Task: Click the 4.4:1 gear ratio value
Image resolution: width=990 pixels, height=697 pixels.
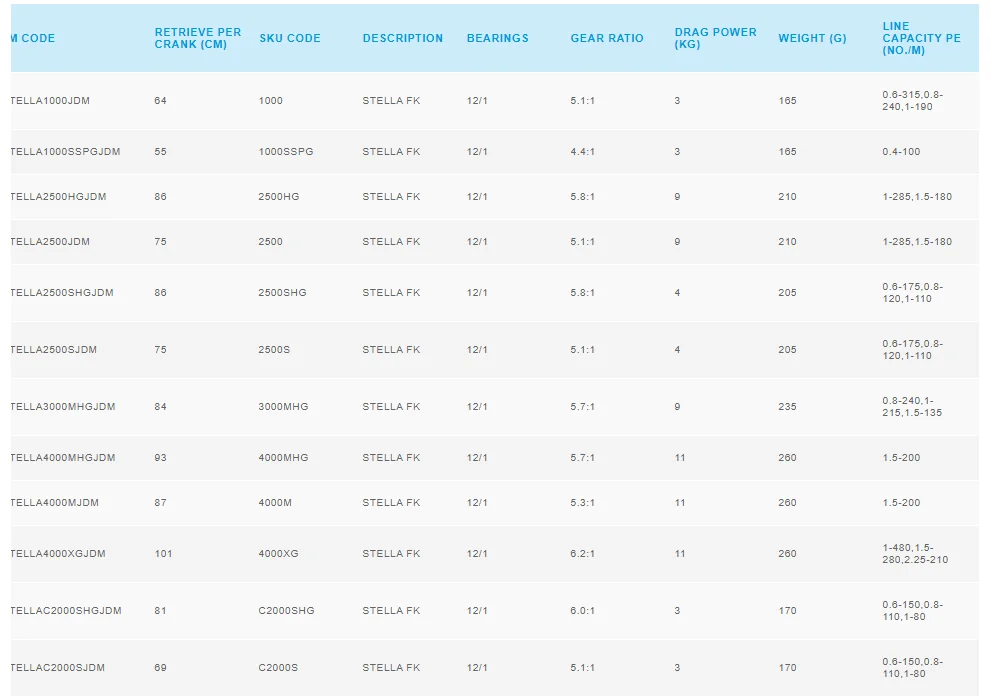Action: [583, 152]
